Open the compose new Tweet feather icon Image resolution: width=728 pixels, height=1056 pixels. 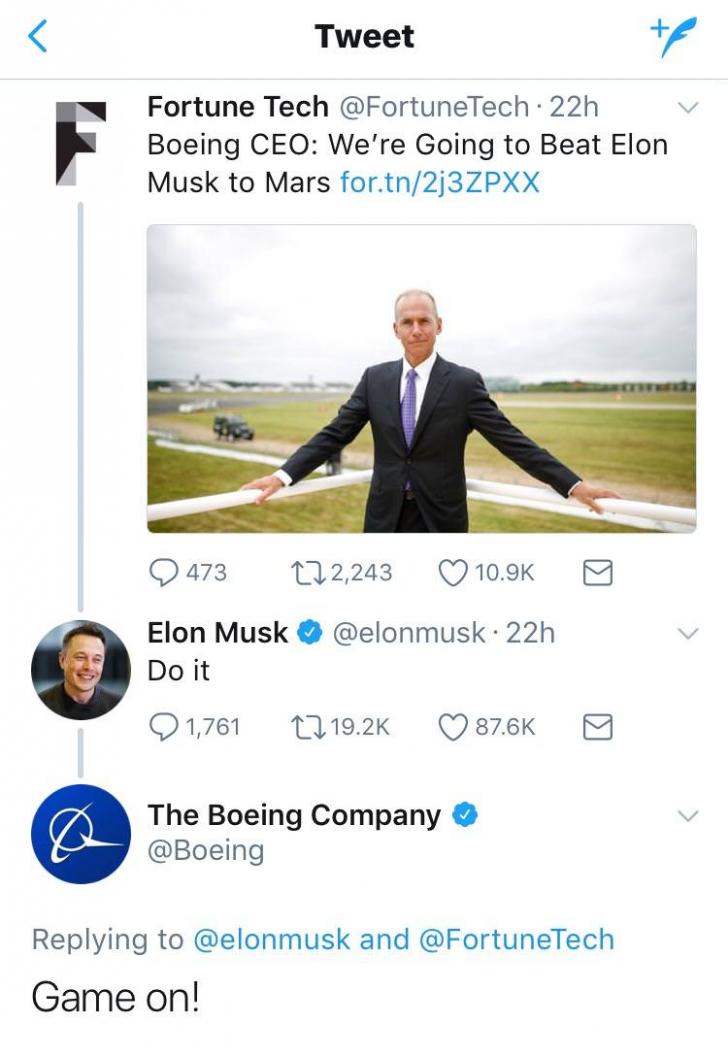(672, 34)
